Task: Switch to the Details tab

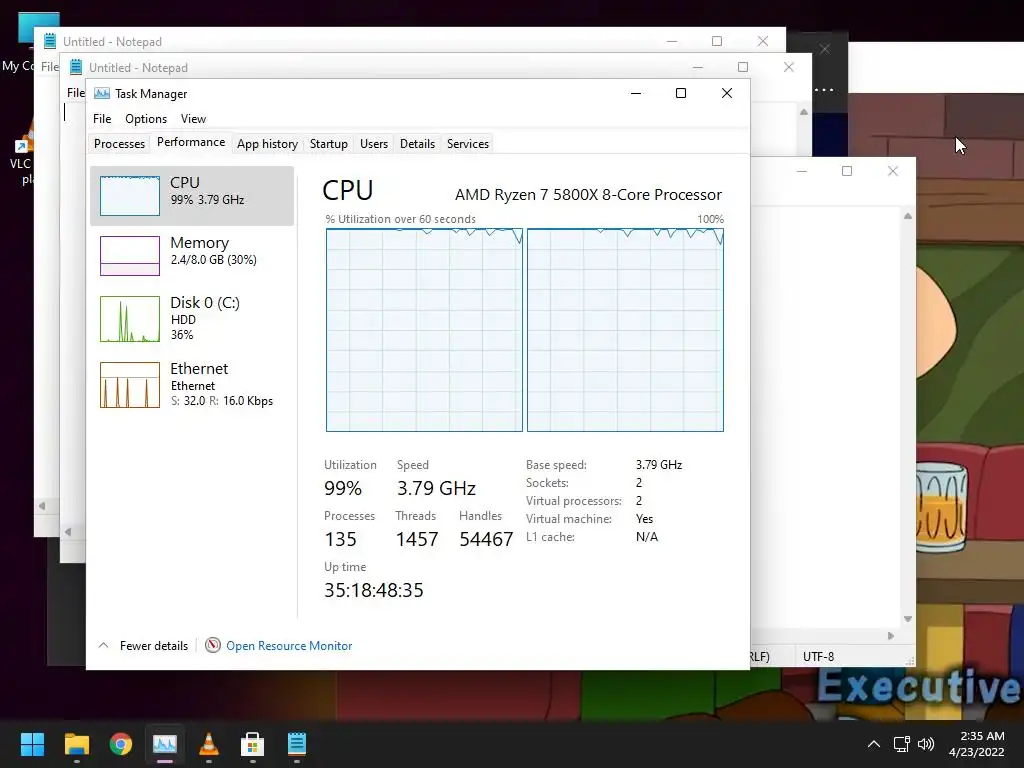Action: point(417,144)
